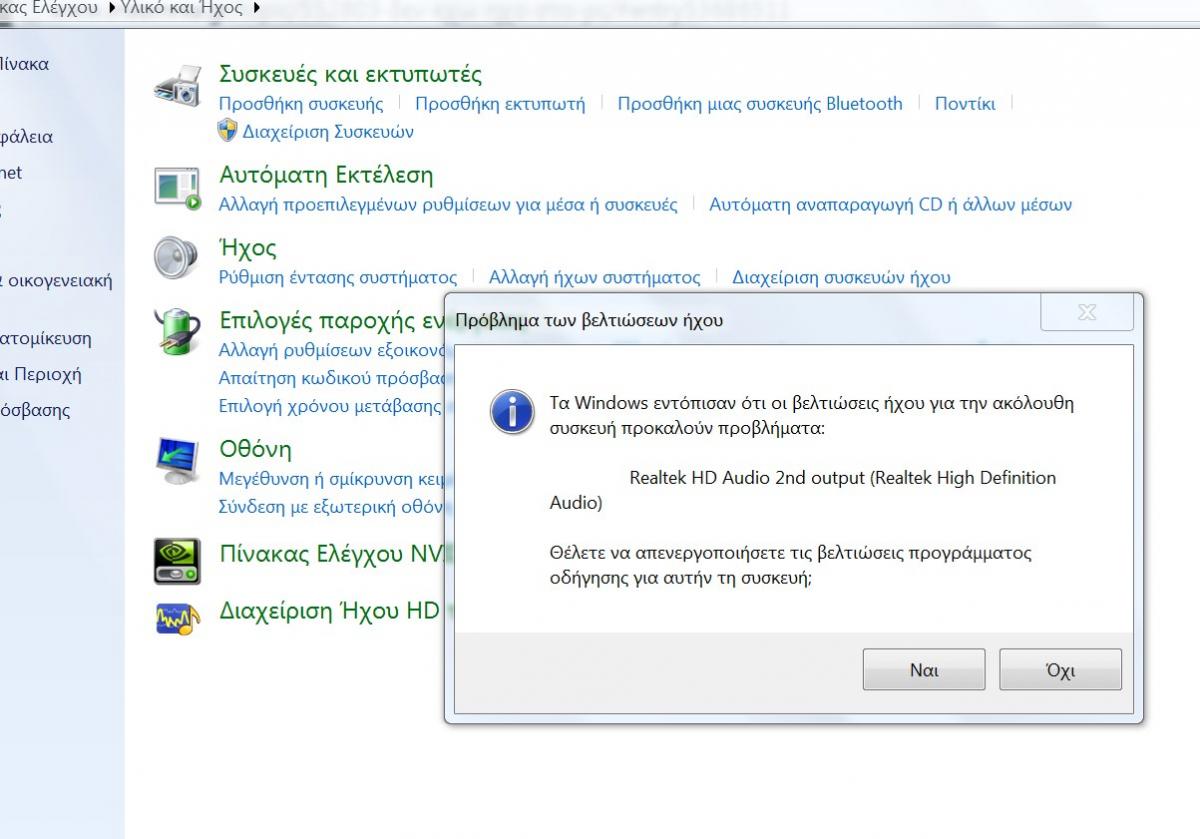Click Επιλογή χρόνου μετάβασης link
The image size is (1200, 839).
pyautogui.click(x=330, y=406)
